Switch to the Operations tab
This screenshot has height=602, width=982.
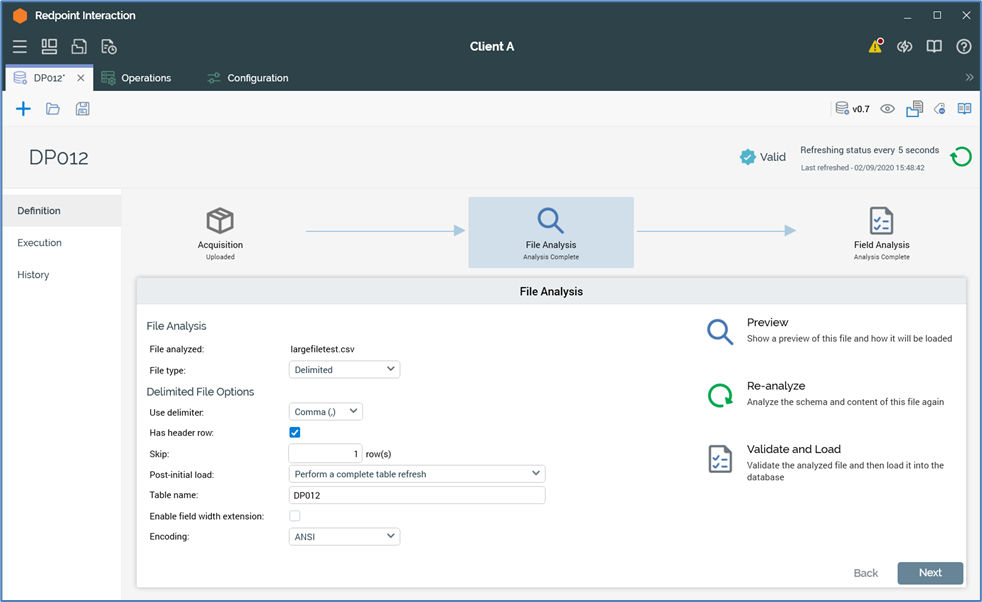tap(145, 78)
